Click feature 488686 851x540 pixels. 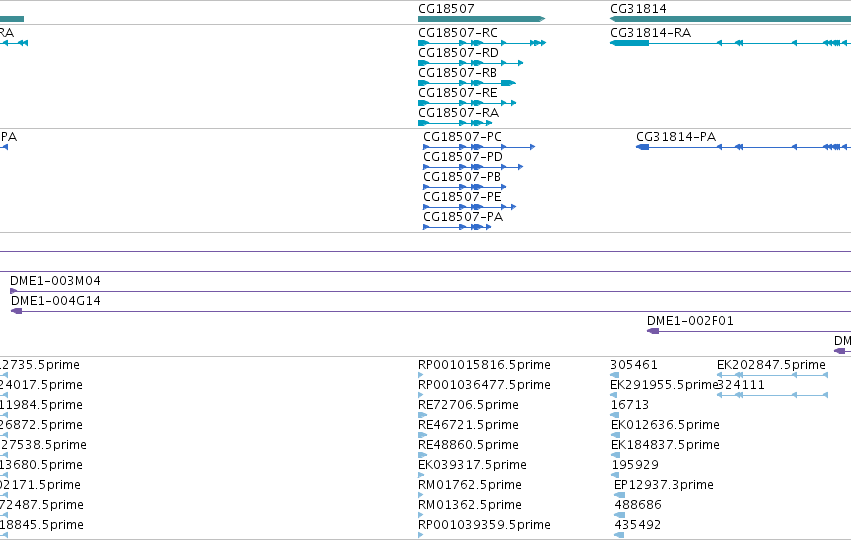638,505
